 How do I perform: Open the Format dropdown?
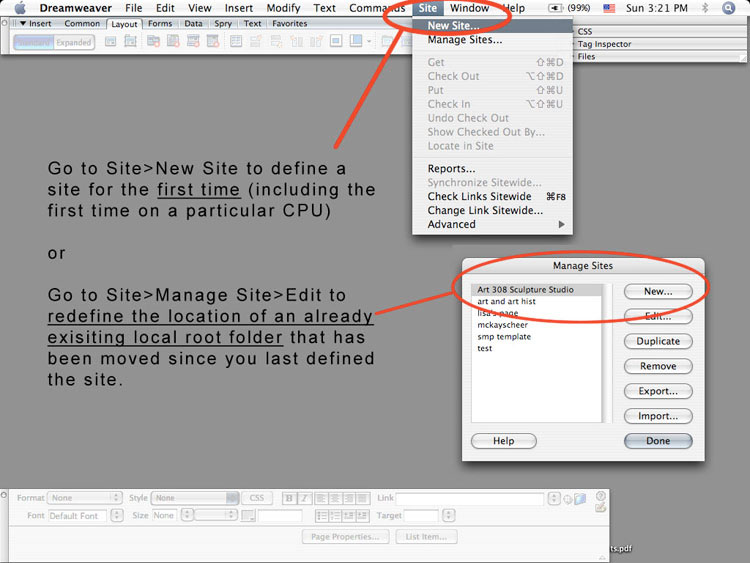point(85,498)
